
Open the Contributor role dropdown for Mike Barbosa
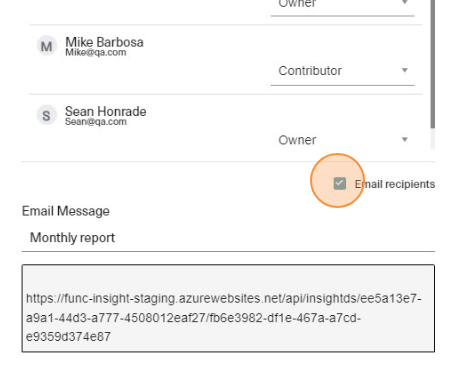(342, 71)
